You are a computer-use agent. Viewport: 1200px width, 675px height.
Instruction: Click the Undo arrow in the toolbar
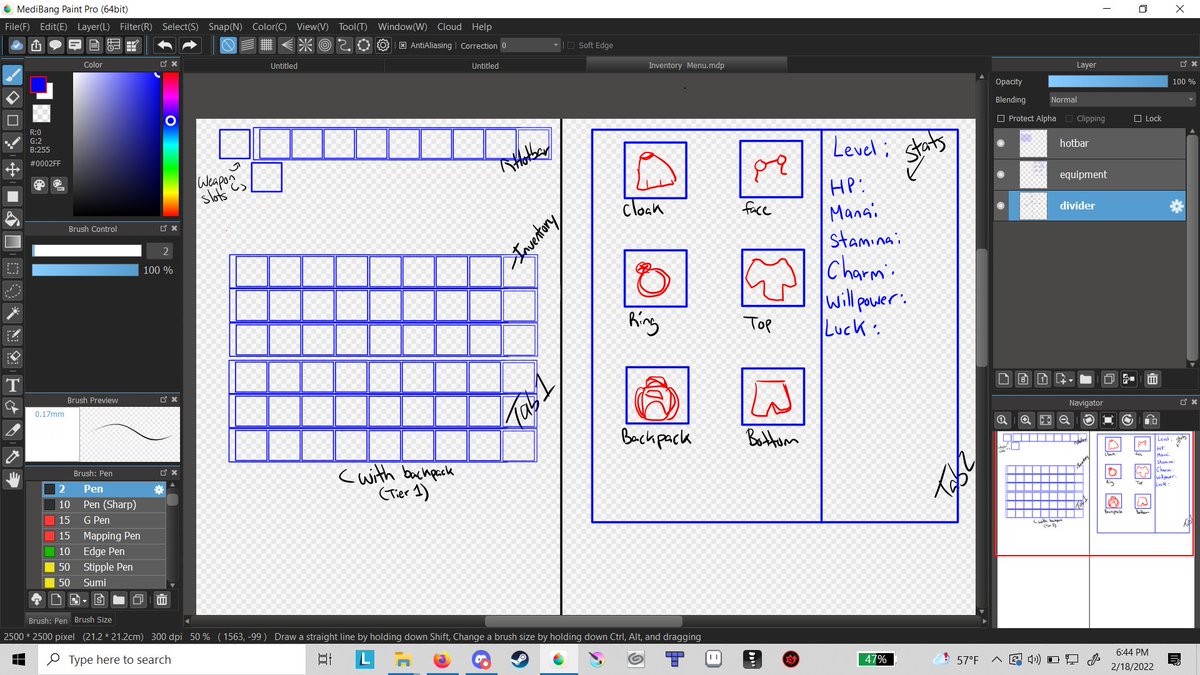pyautogui.click(x=165, y=45)
